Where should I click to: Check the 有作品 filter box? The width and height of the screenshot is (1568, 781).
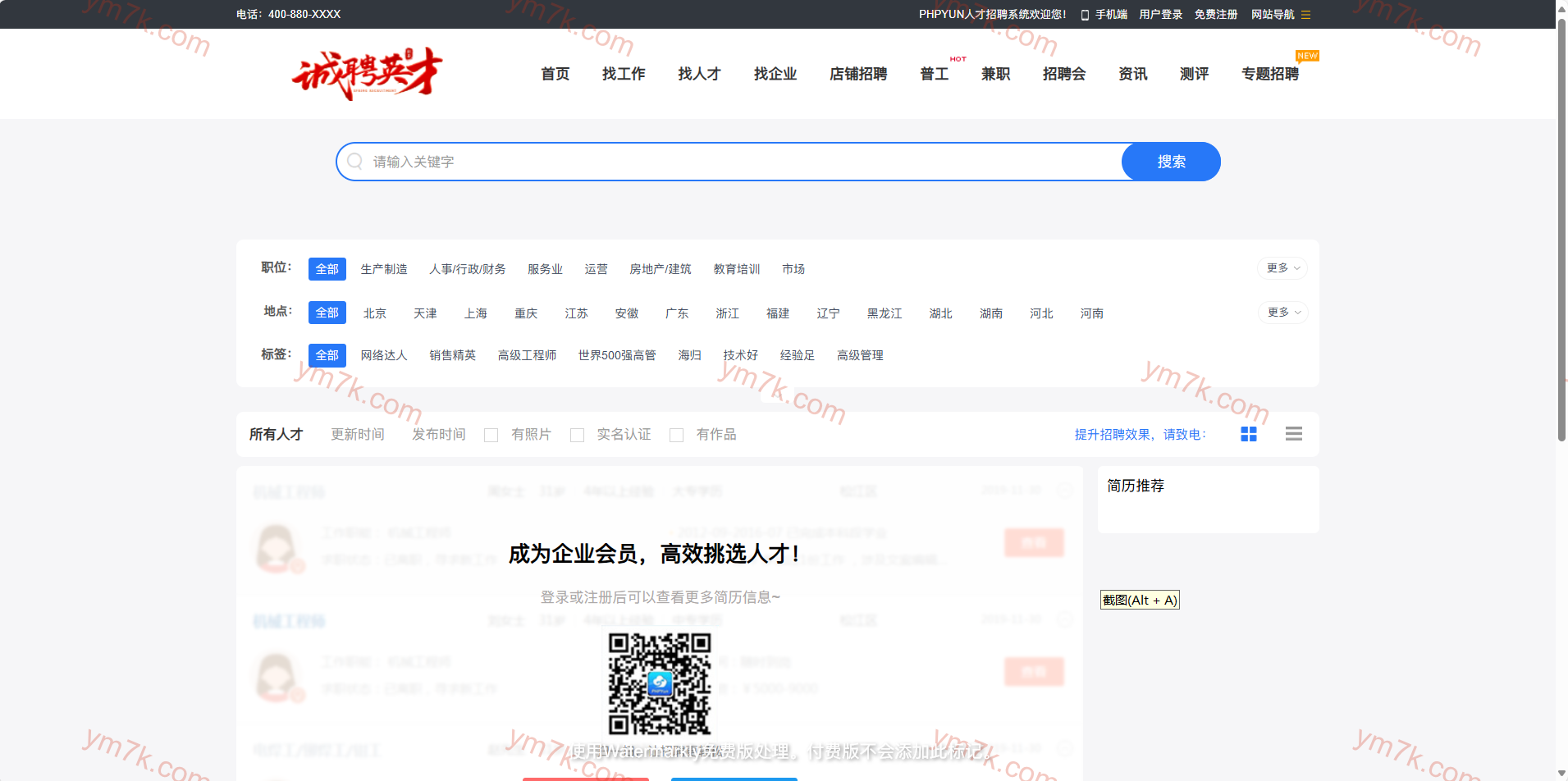pos(677,435)
